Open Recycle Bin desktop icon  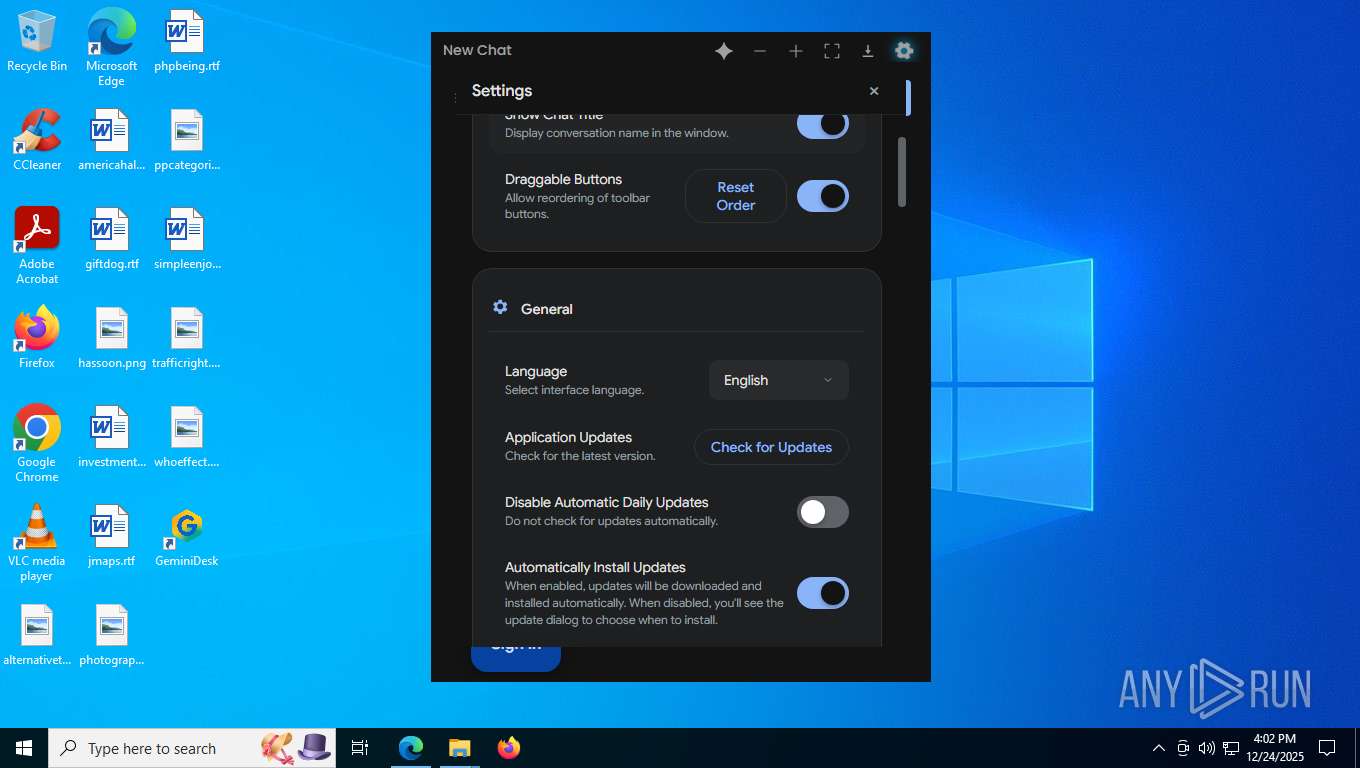[x=37, y=42]
